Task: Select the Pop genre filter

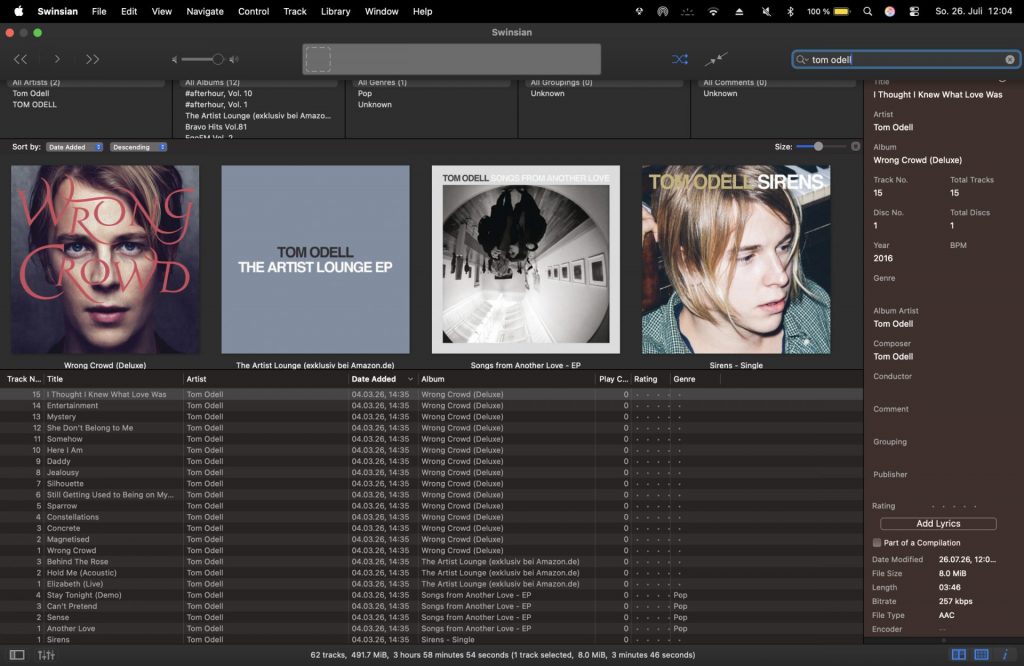Action: 365,93
